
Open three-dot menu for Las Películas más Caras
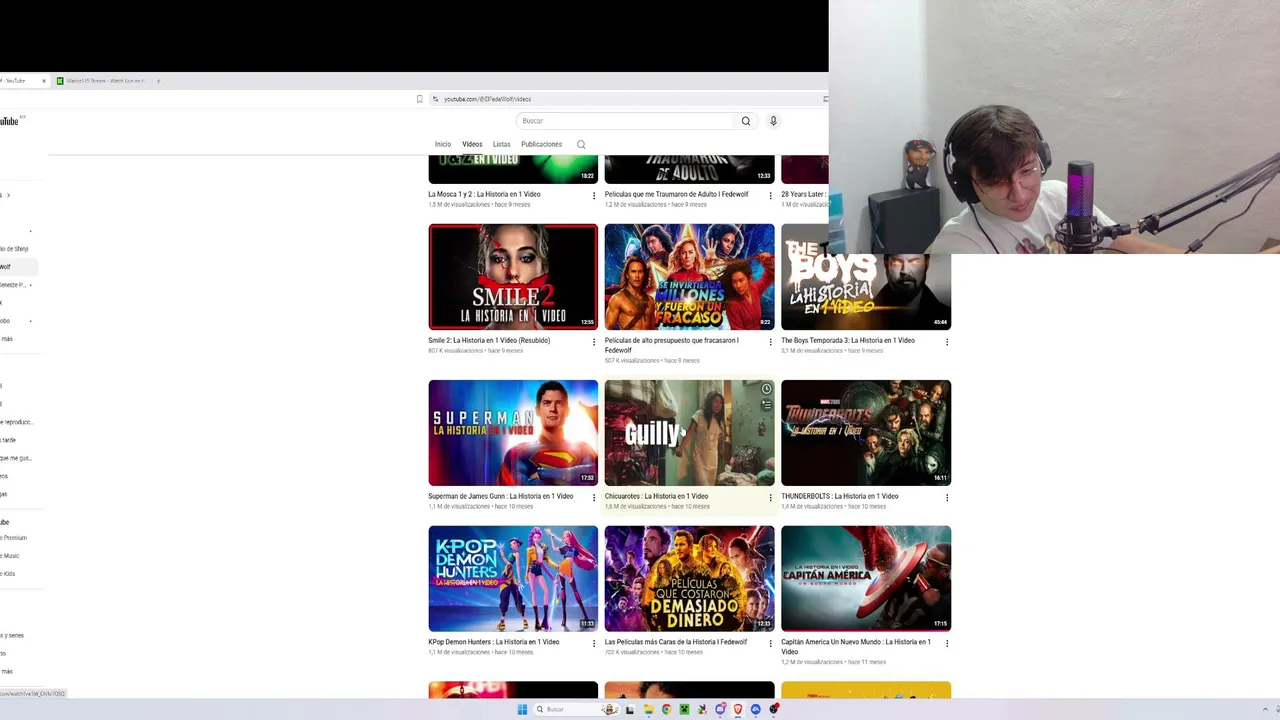[770, 644]
